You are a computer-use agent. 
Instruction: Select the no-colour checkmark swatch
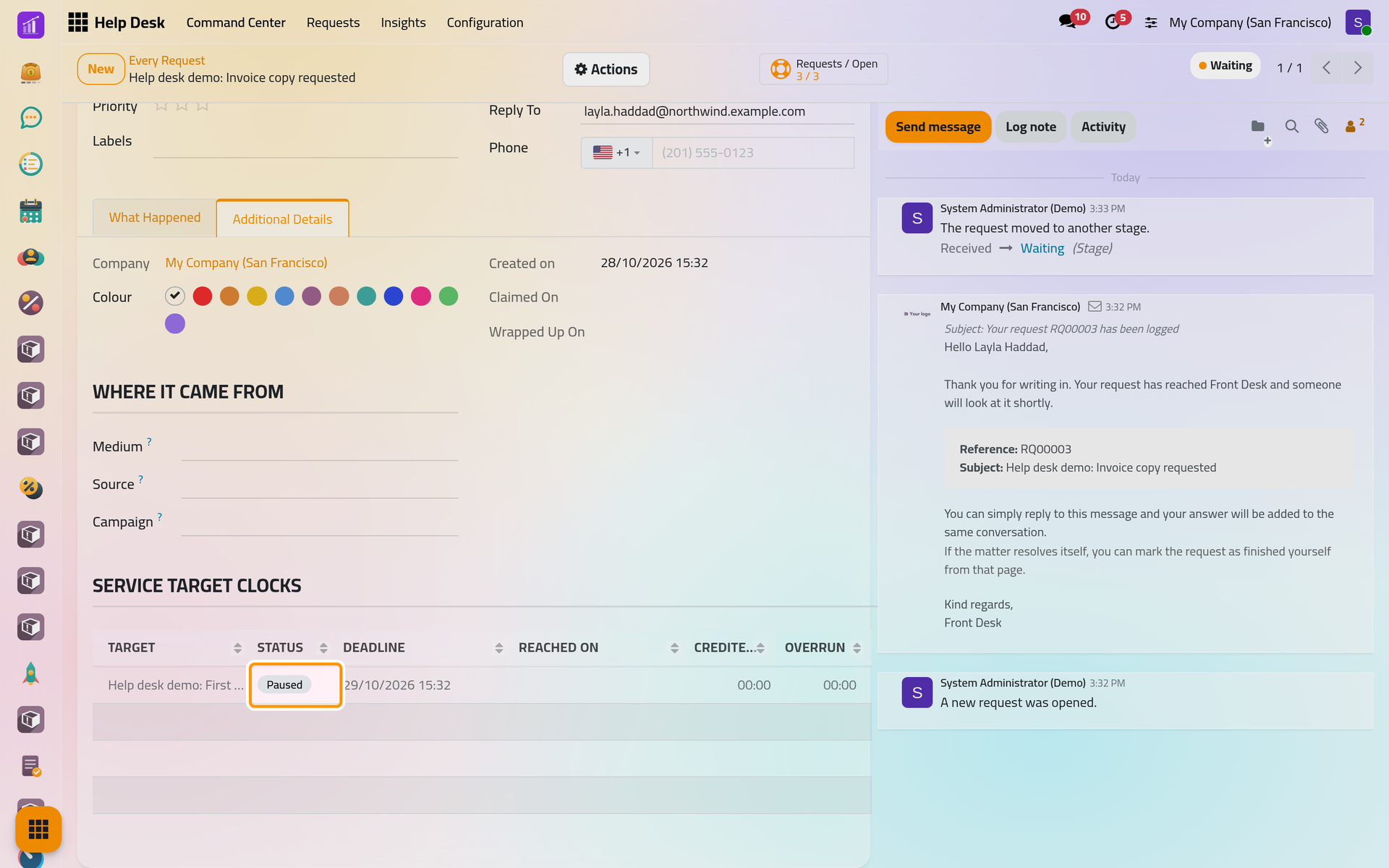tap(175, 296)
